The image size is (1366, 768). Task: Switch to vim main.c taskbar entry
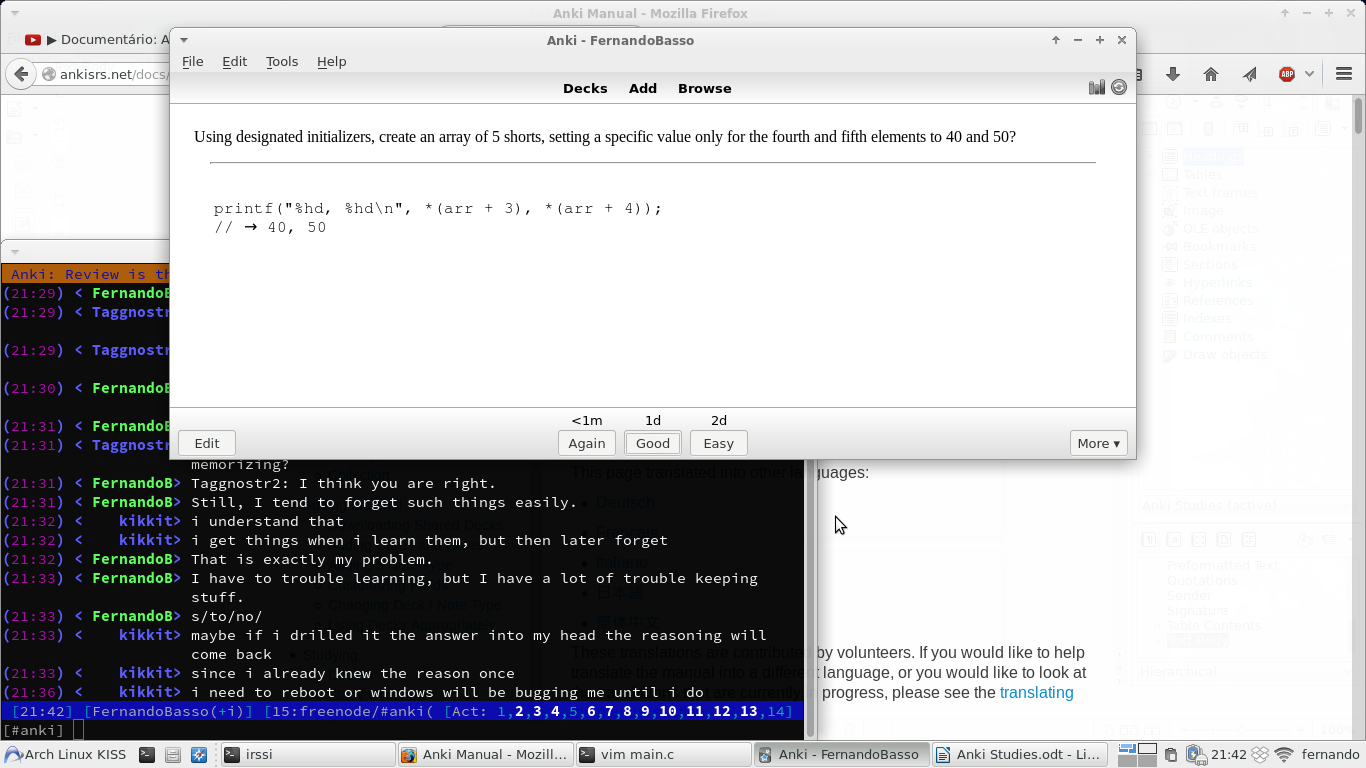pos(663,755)
